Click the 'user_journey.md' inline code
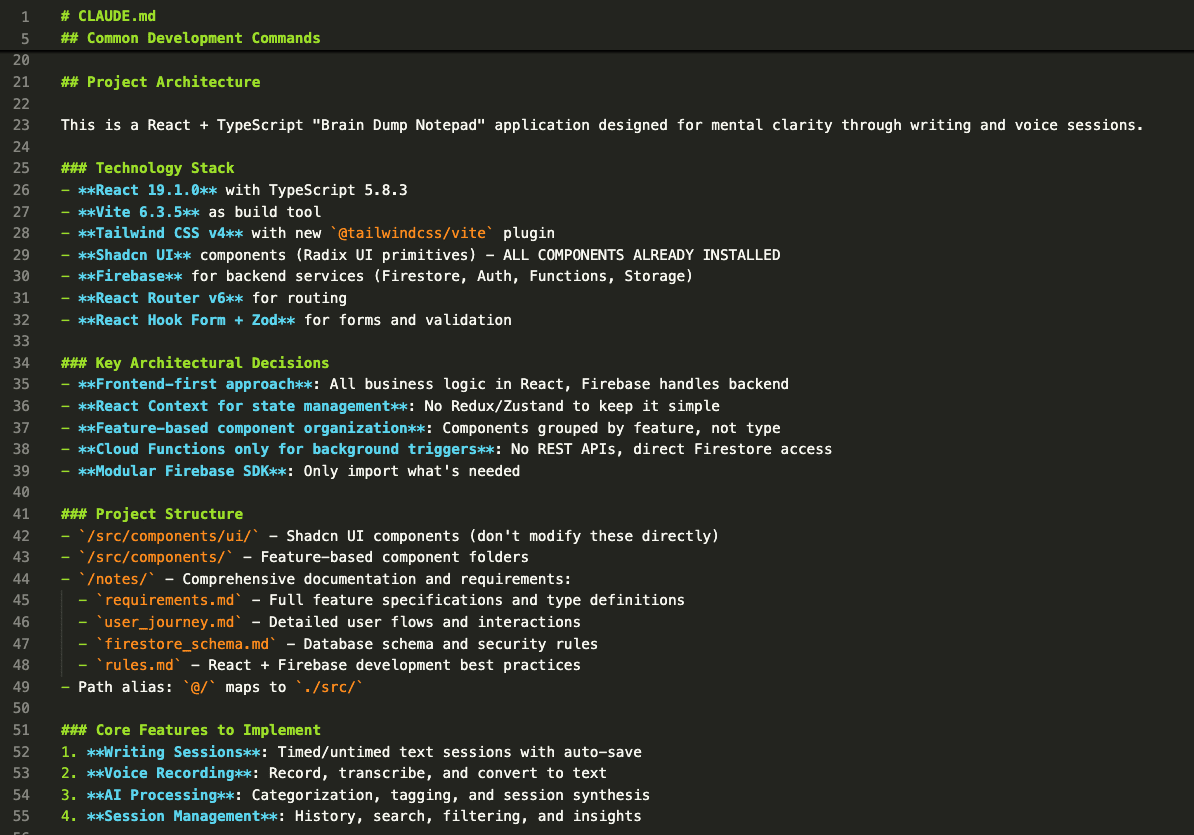 tap(169, 622)
